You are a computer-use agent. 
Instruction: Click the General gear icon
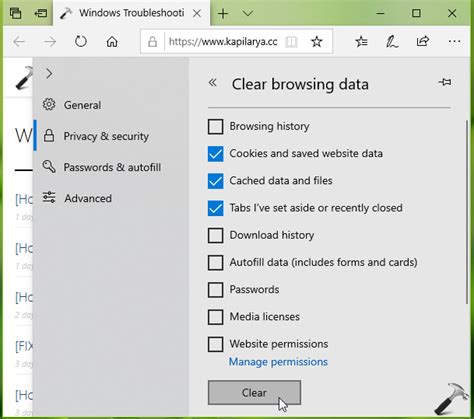[x=49, y=105]
